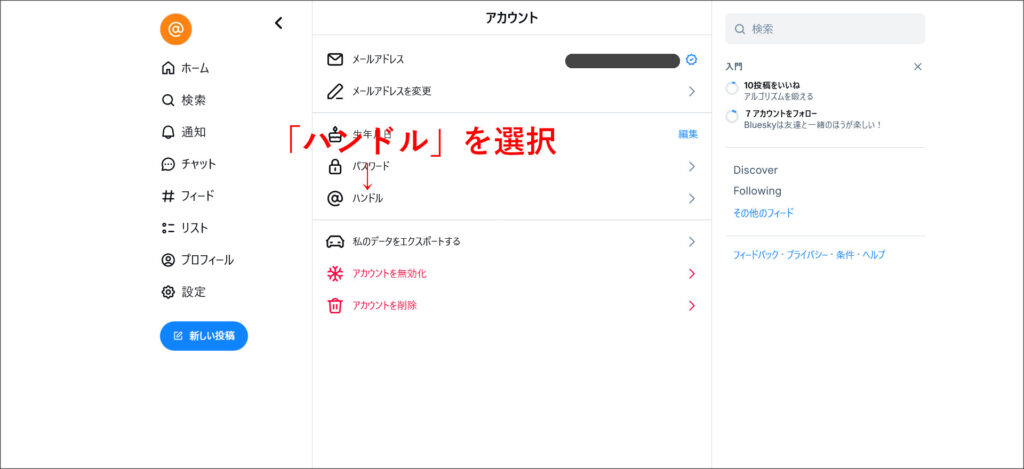This screenshot has width=1024, height=469.
Task: Select the ハンドル row label
Action: pos(368,199)
